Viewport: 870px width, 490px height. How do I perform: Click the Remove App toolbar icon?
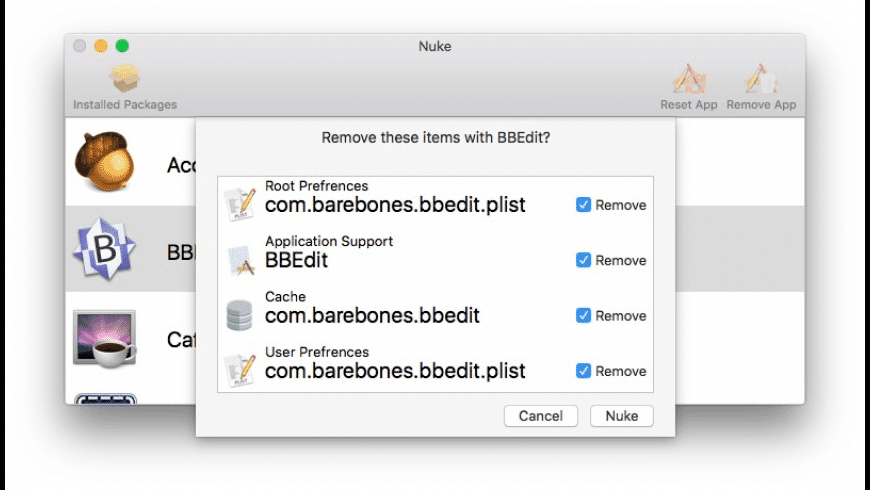click(761, 78)
